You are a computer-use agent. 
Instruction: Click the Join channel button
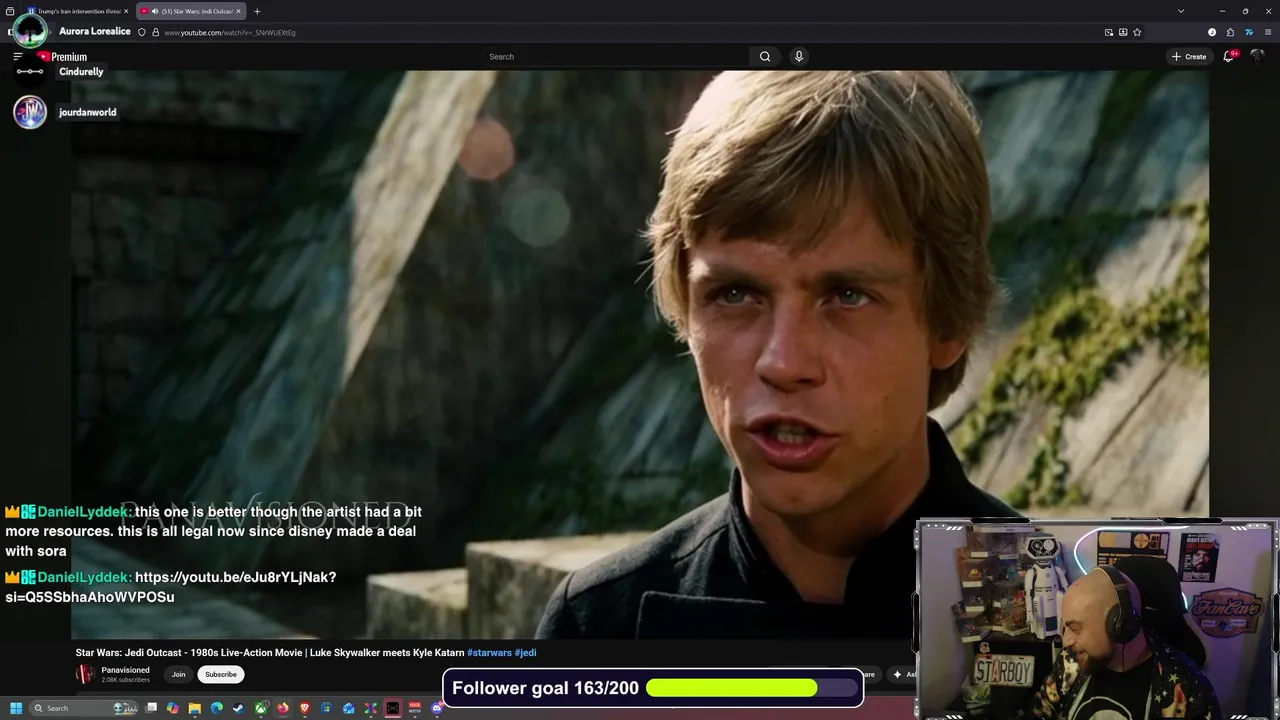[x=178, y=674]
